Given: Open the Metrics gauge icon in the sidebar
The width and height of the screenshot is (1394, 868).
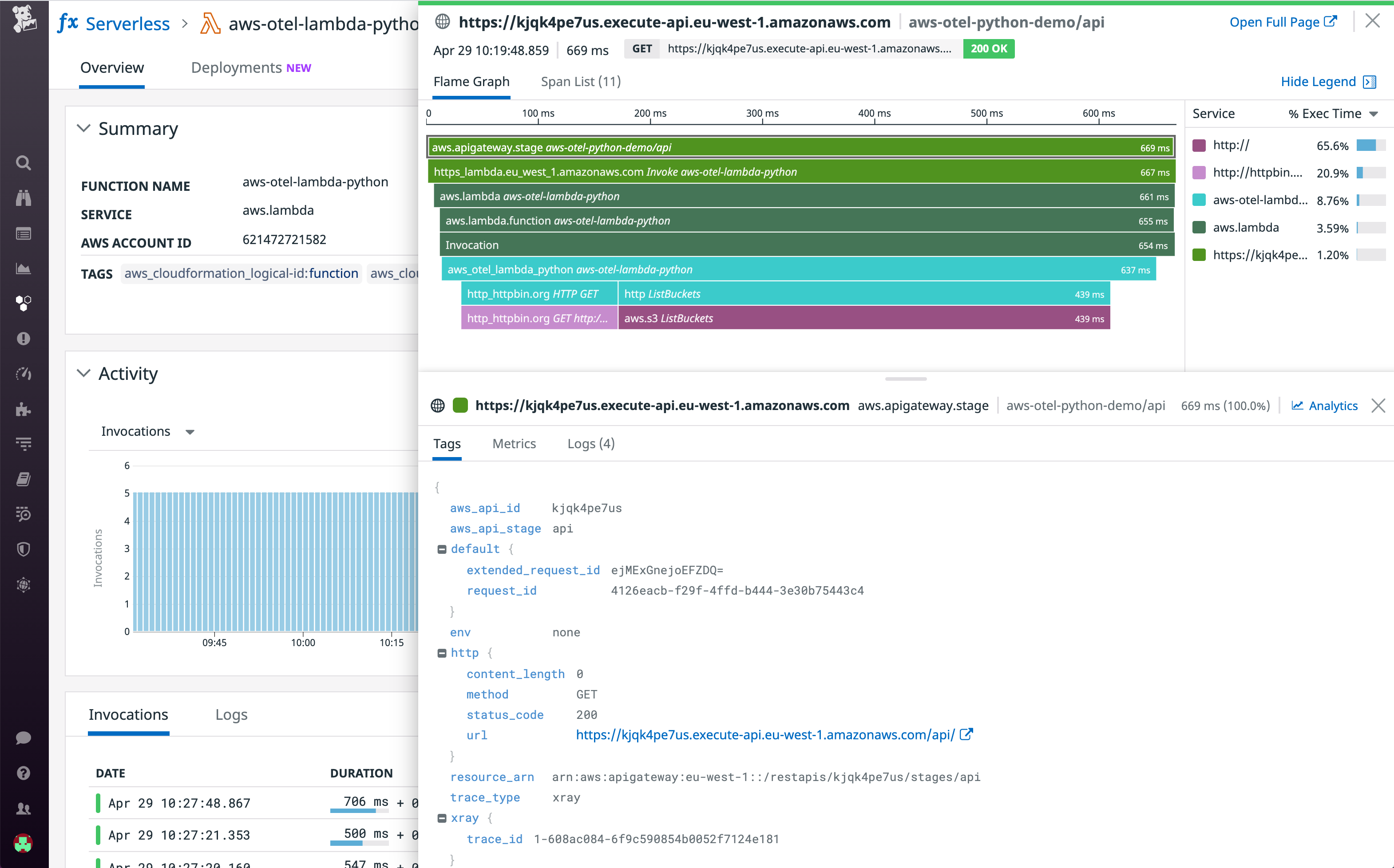Looking at the screenshot, I should (24, 374).
